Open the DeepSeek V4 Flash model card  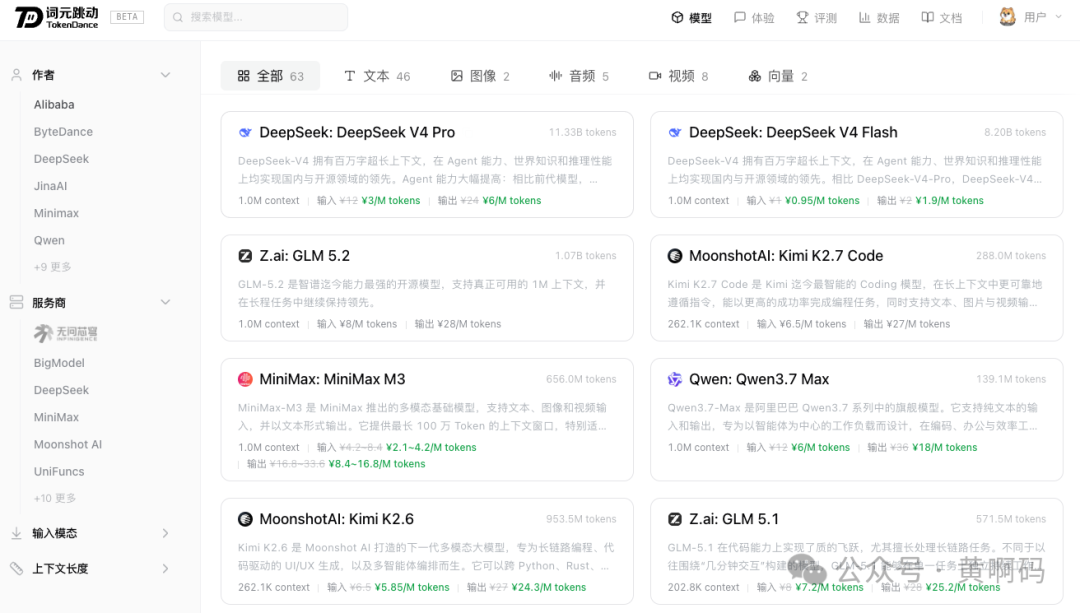pyautogui.click(x=856, y=165)
